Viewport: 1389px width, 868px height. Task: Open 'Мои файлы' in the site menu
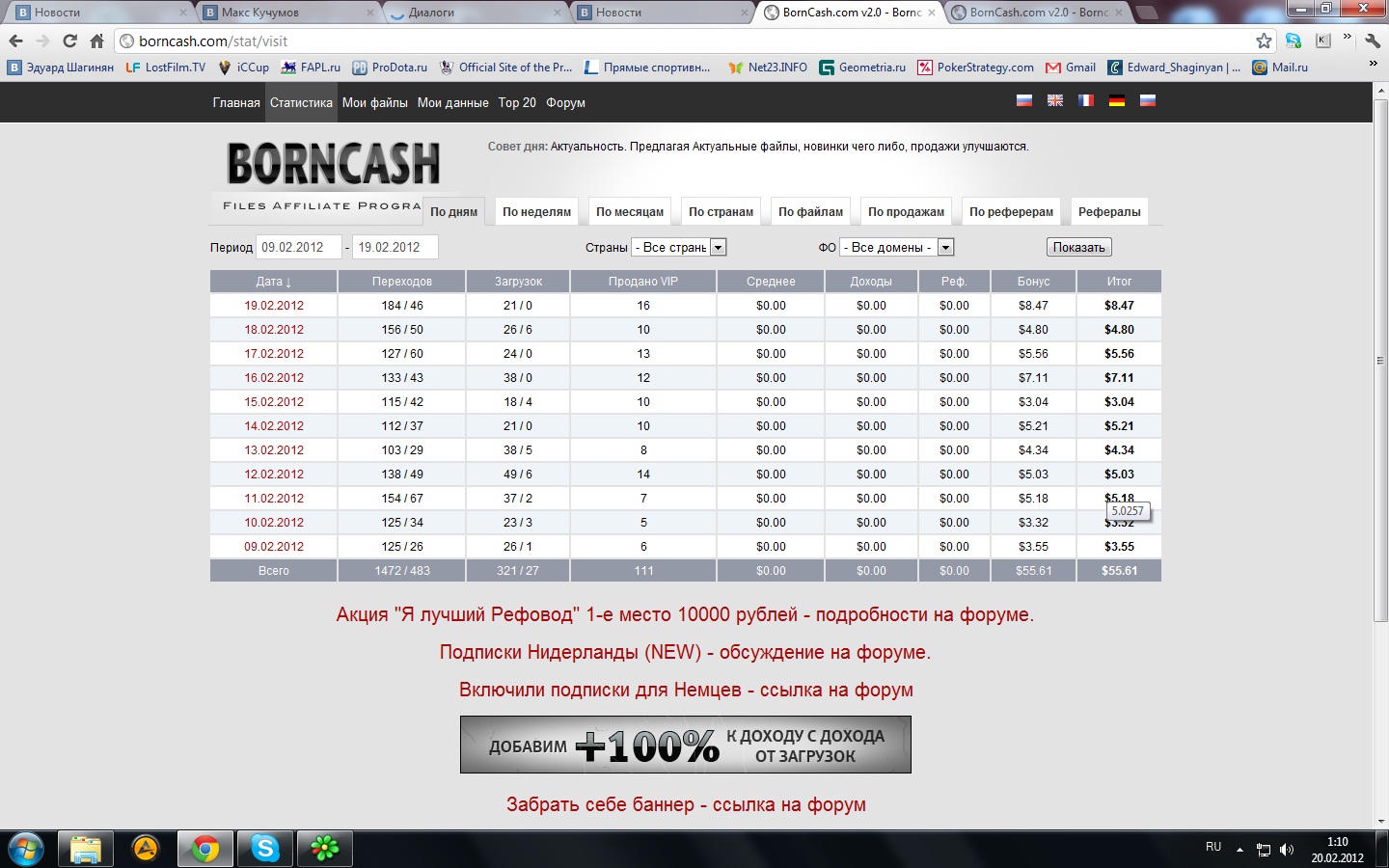pos(375,102)
